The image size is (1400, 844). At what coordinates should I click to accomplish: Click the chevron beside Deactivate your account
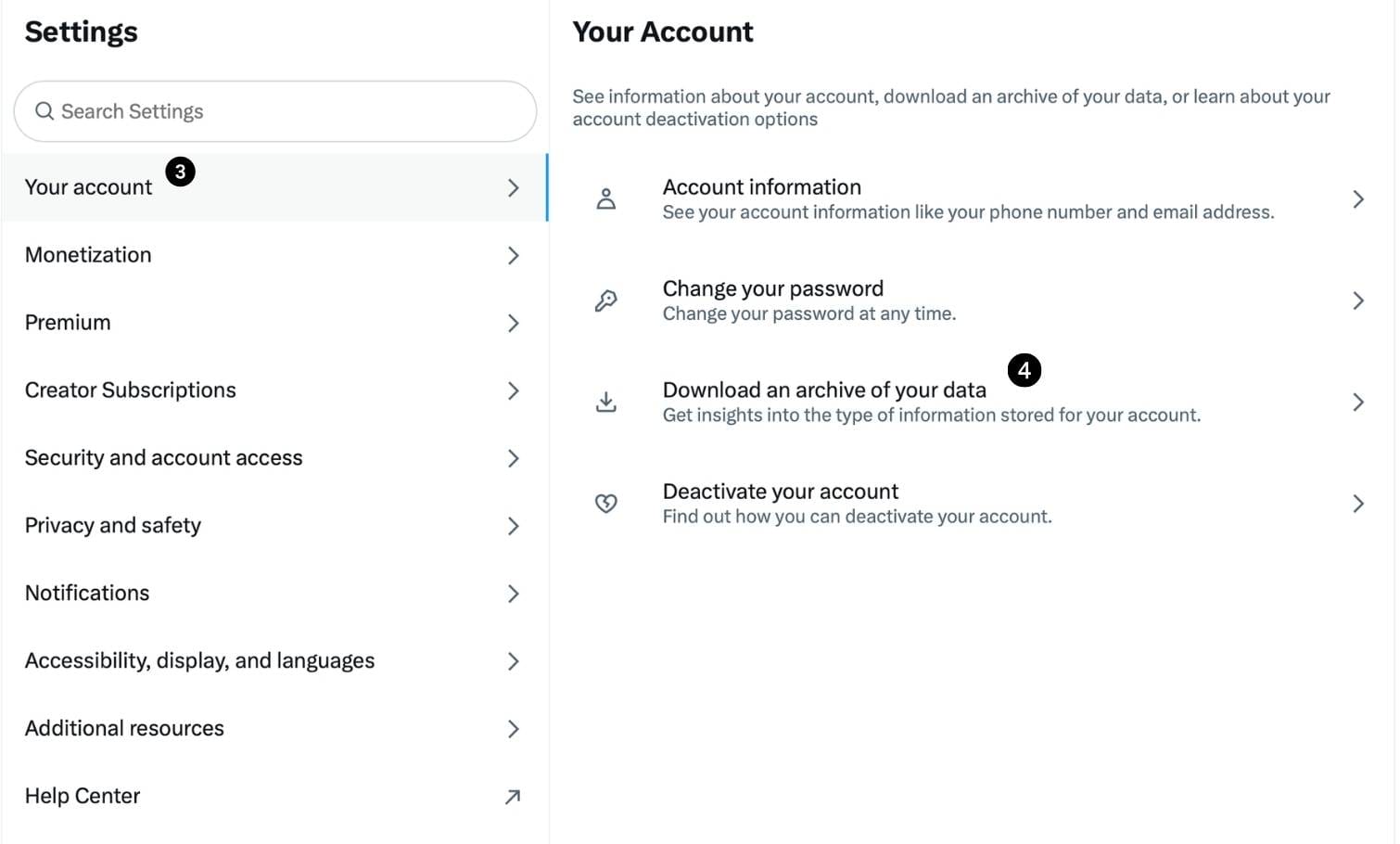pyautogui.click(x=1358, y=503)
